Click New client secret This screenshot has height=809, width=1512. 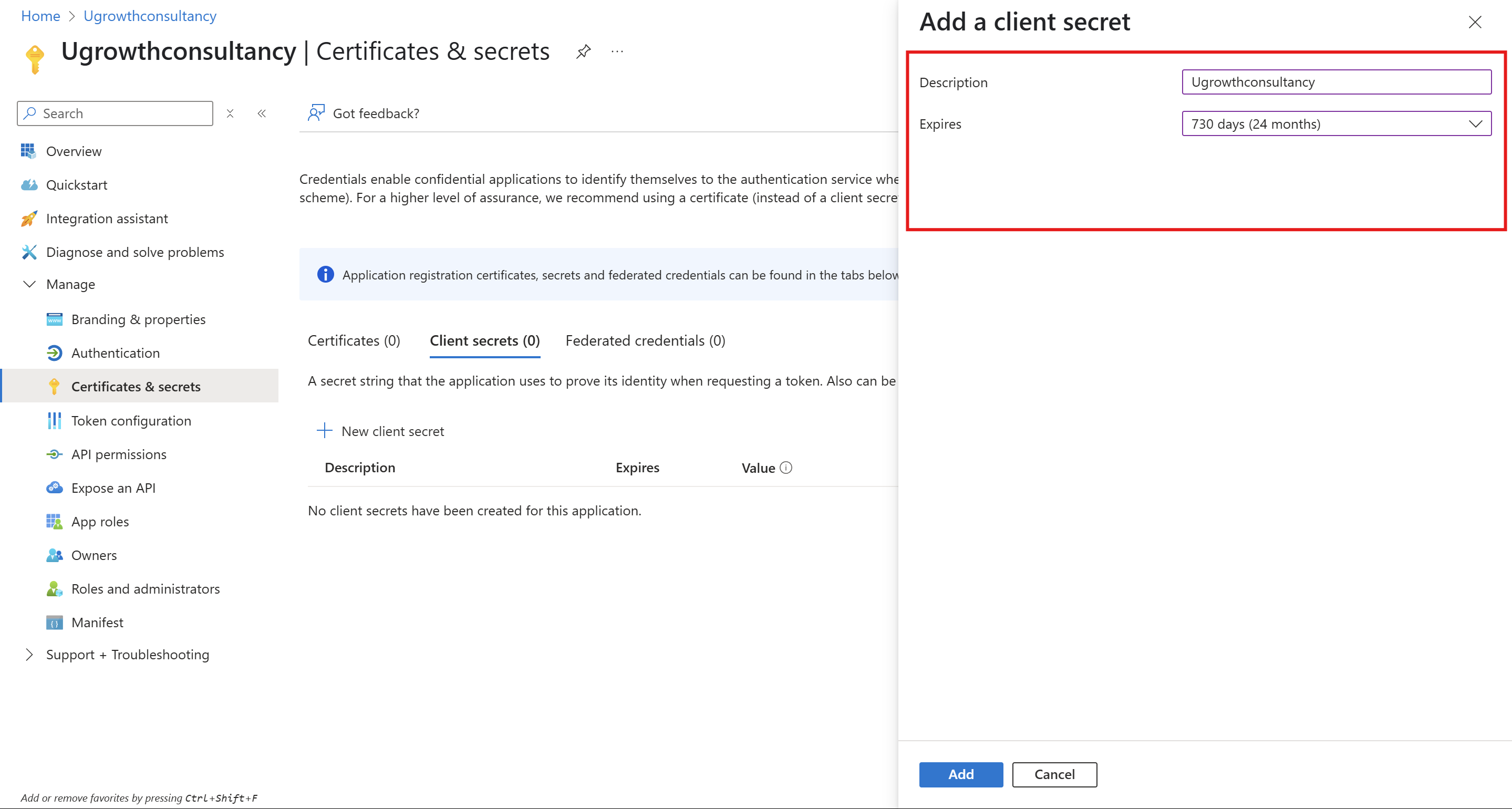click(381, 431)
